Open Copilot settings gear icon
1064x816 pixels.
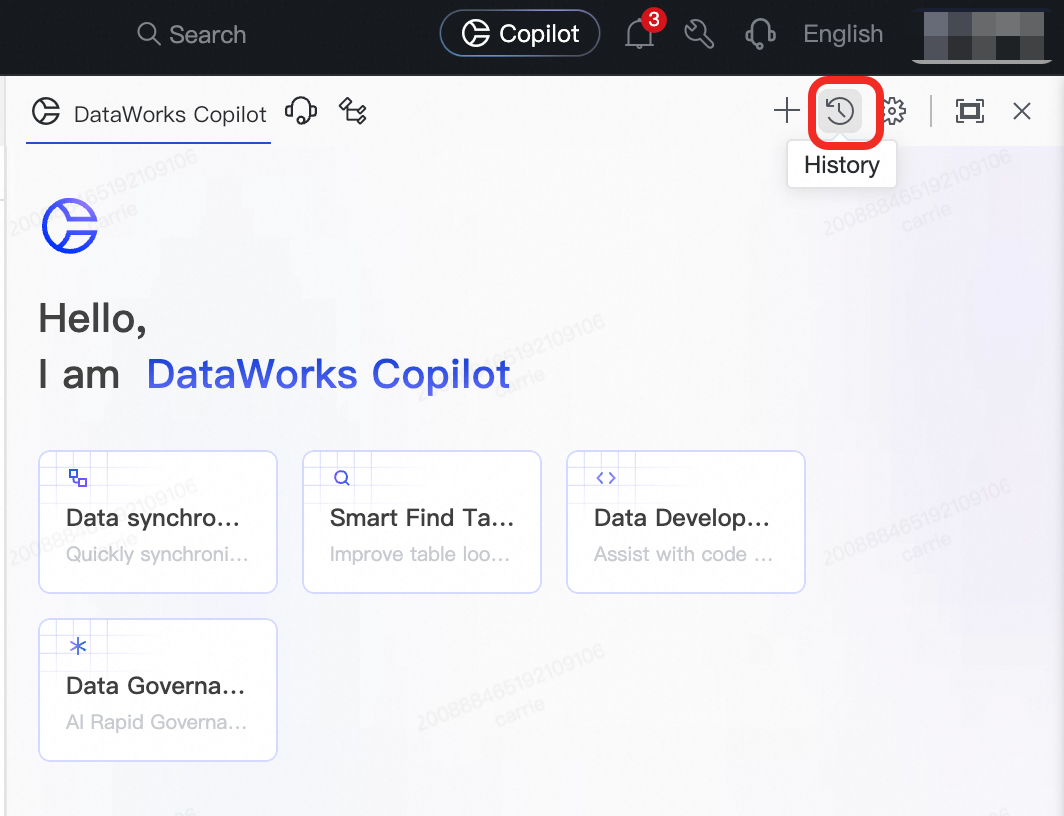(894, 111)
